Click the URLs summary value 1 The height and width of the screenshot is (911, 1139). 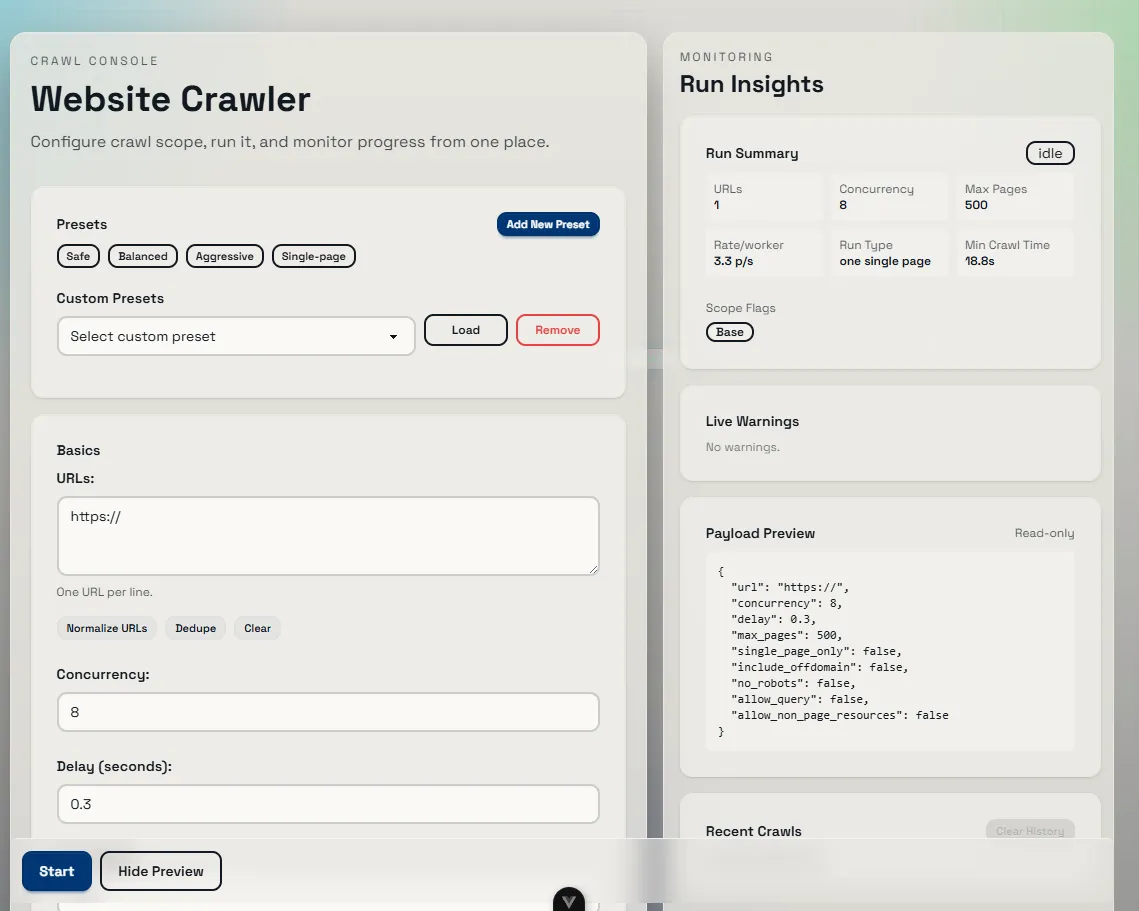[716, 205]
